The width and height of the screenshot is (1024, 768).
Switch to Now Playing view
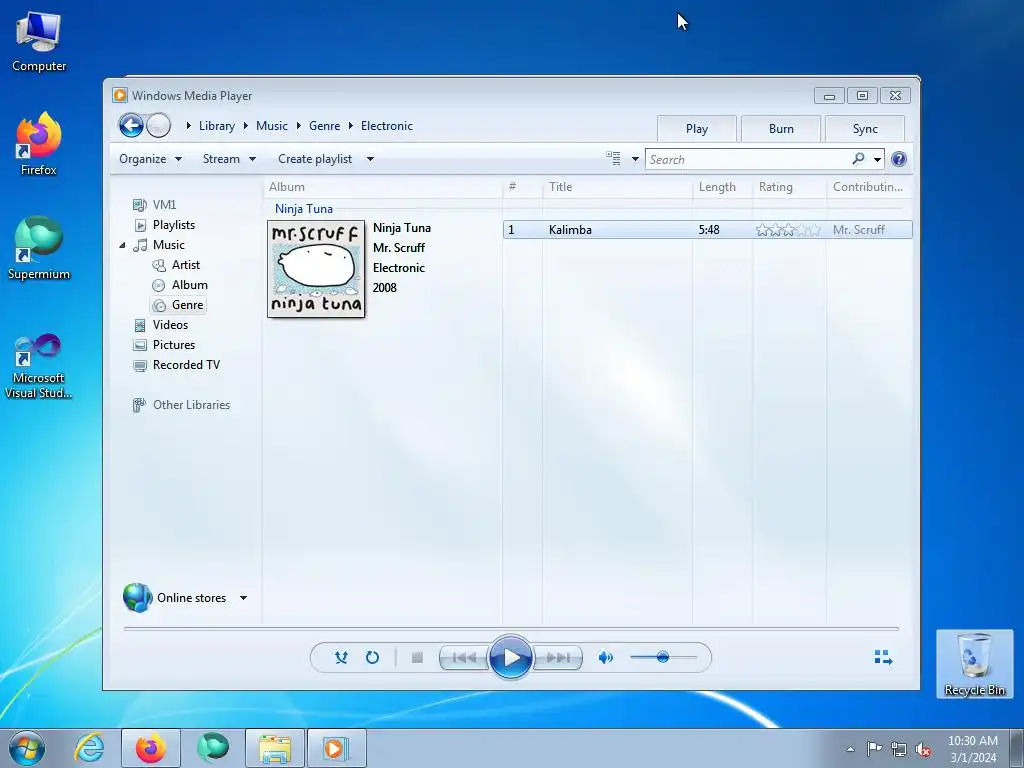[x=883, y=657]
